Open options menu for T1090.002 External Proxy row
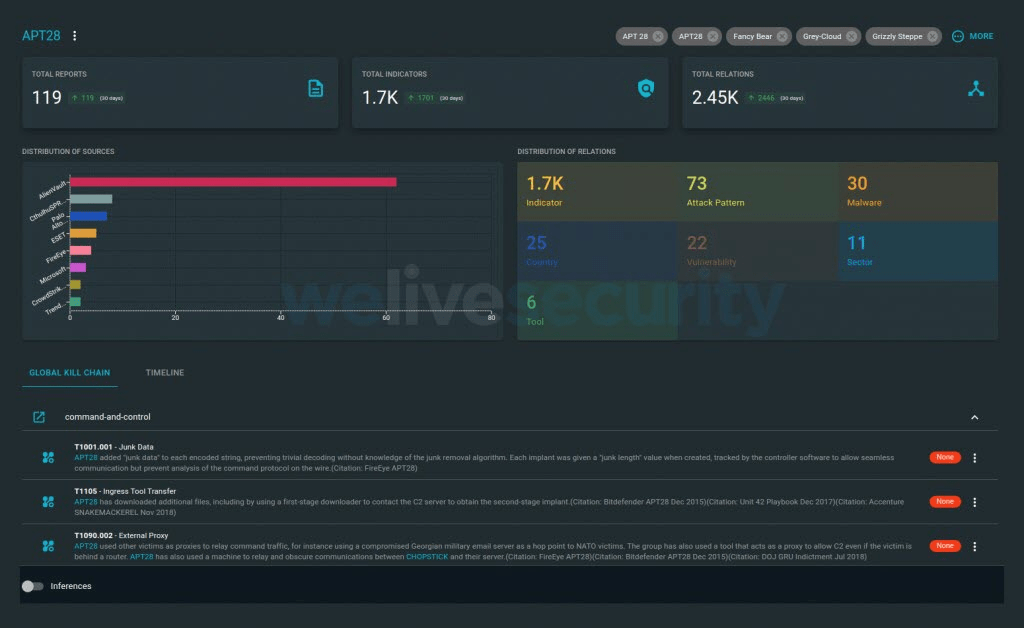This screenshot has height=628, width=1024. (975, 547)
